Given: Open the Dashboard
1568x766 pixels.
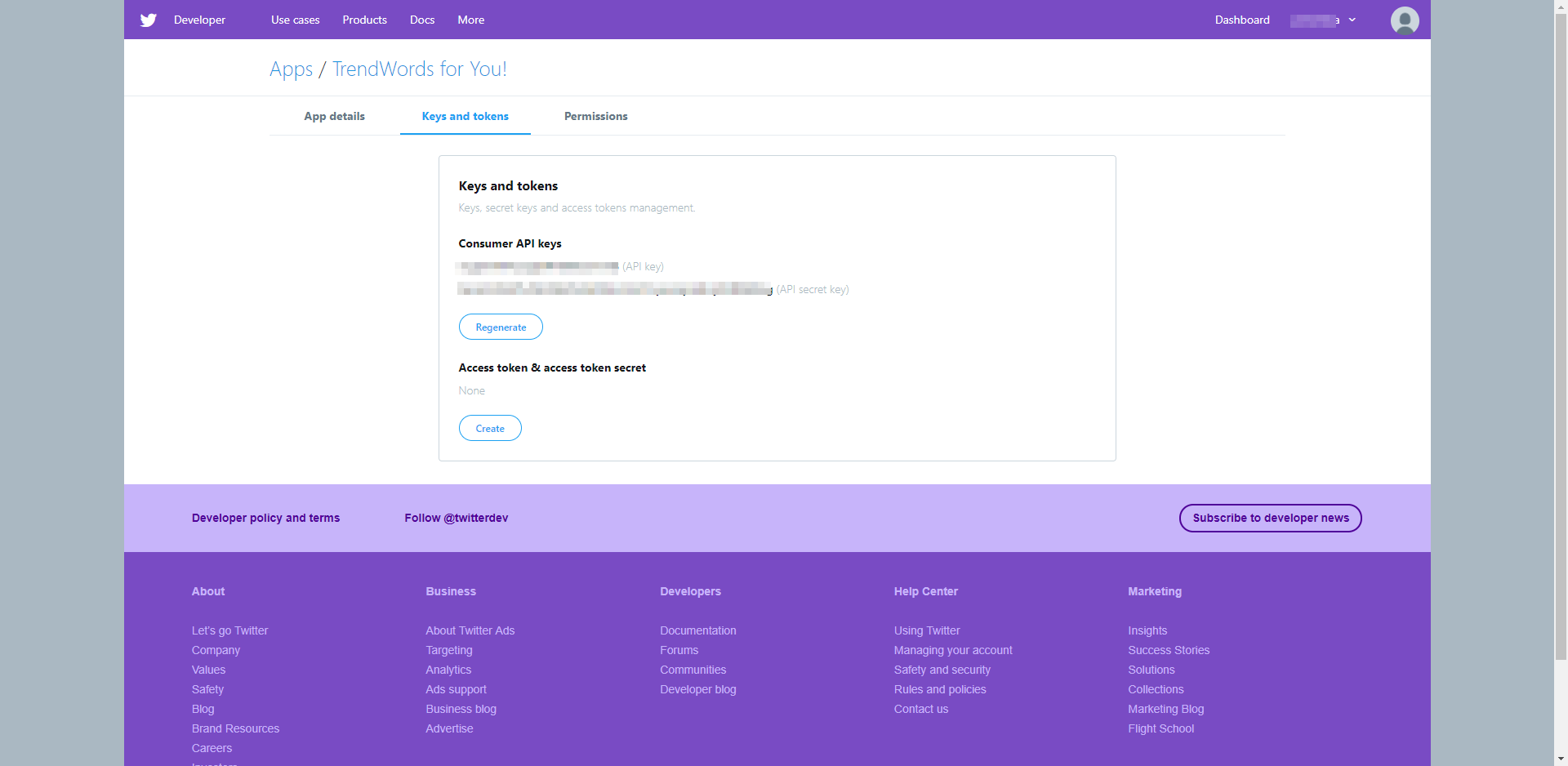Looking at the screenshot, I should [1241, 20].
